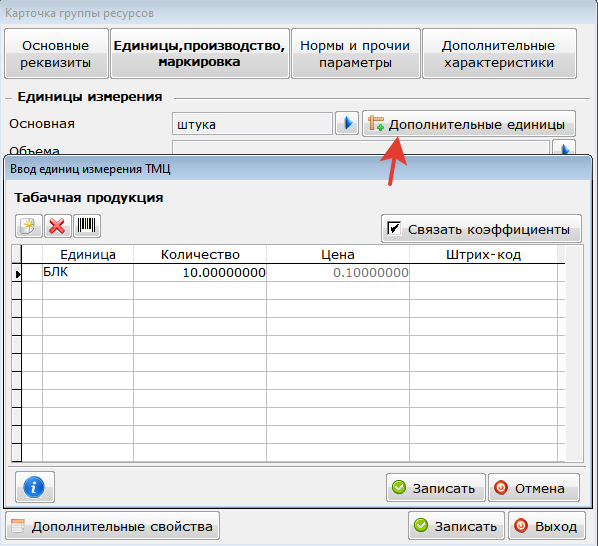Open the Дополнительные характеристики tab
Viewport: 598px width, 546px height.
tap(499, 54)
